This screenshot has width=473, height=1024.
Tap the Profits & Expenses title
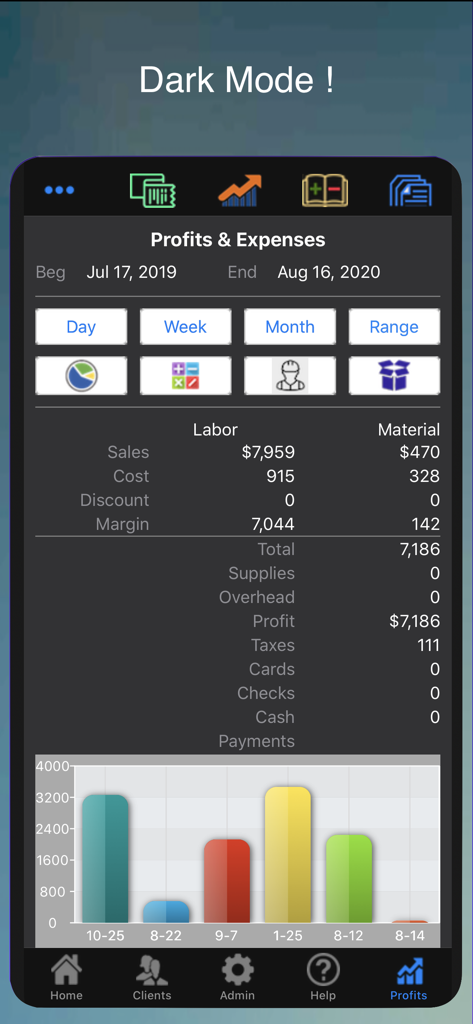[x=238, y=240]
